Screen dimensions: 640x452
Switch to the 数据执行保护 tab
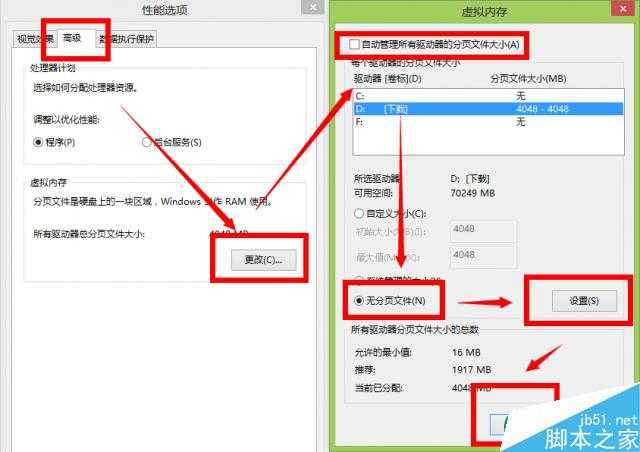click(127, 39)
